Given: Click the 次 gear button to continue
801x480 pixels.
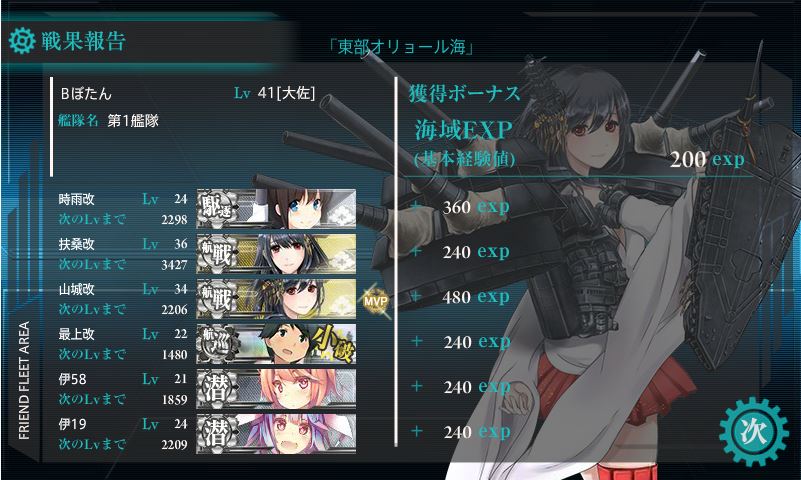Looking at the screenshot, I should coord(753,431).
